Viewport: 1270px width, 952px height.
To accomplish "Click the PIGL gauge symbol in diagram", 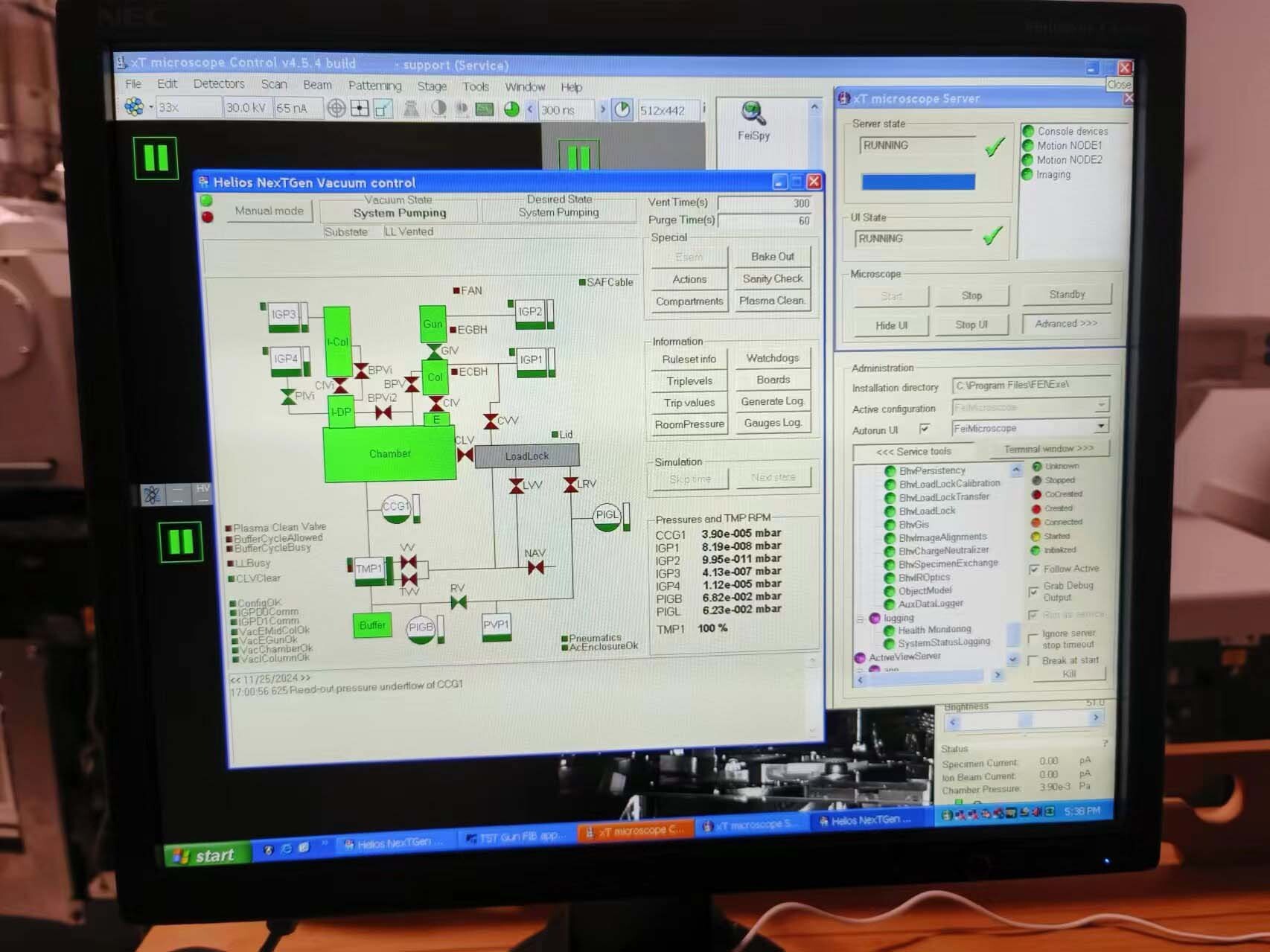I will [607, 516].
